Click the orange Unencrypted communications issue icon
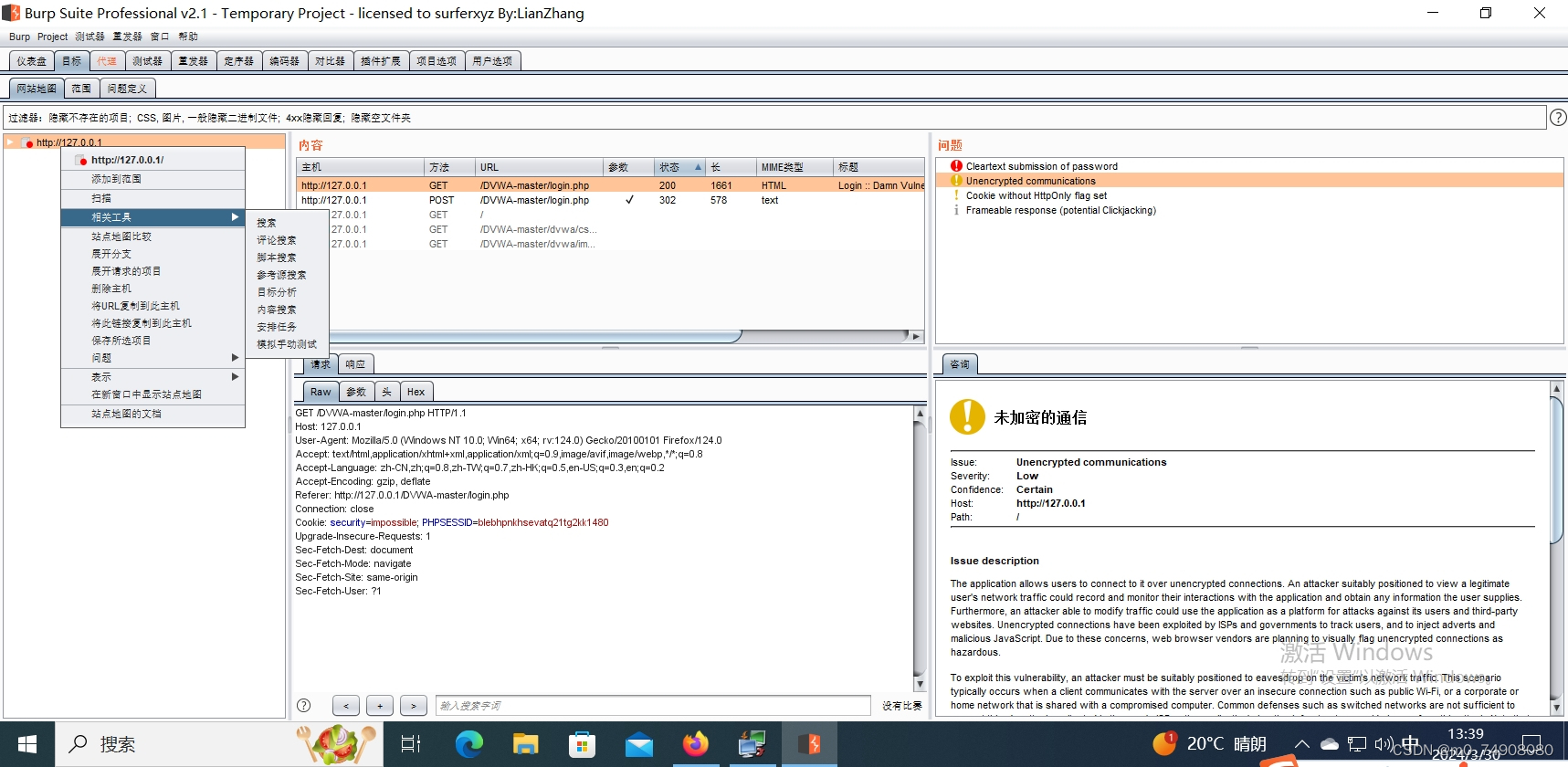The height and width of the screenshot is (767, 1568). [956, 181]
